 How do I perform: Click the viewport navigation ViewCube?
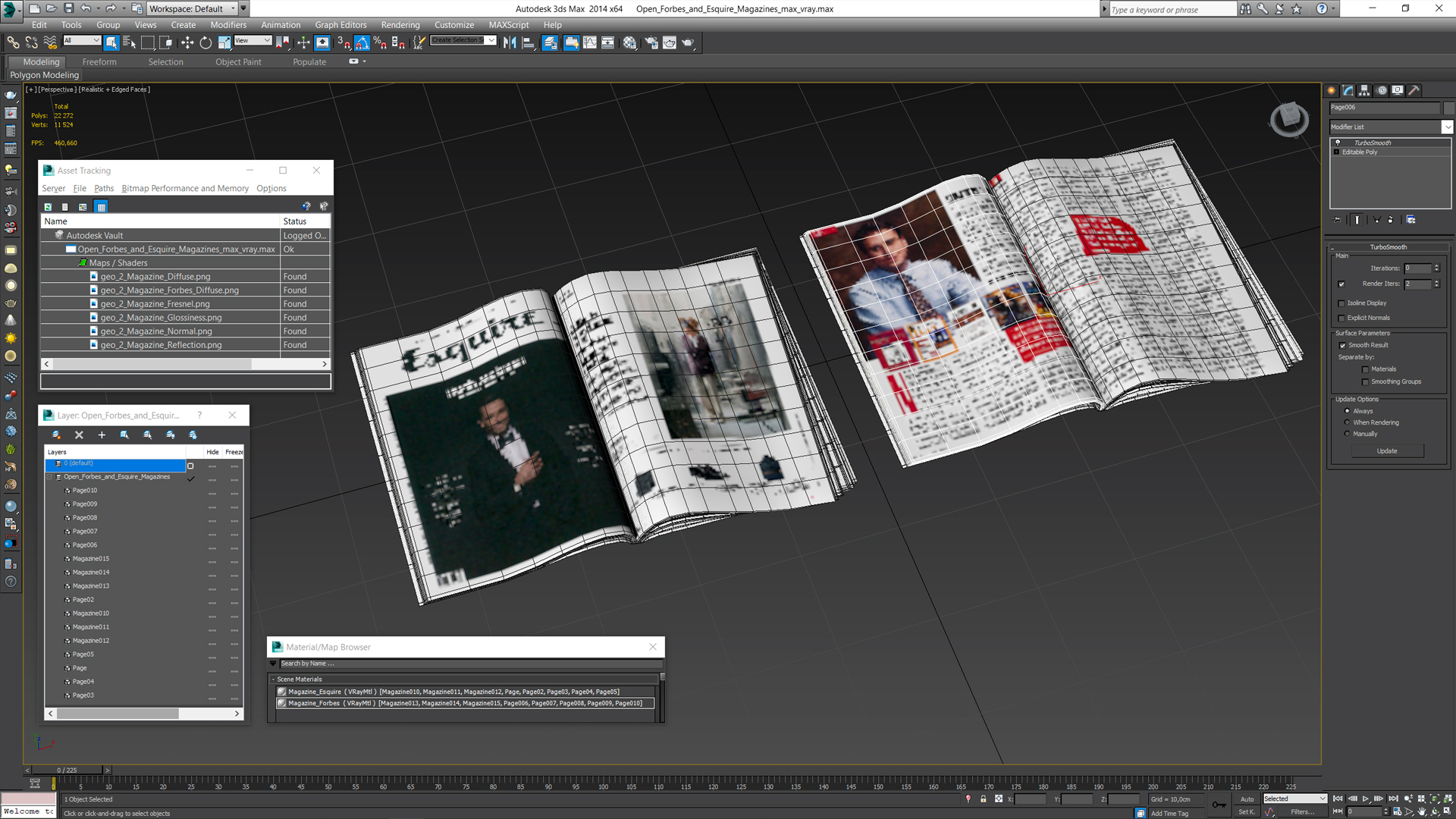click(x=1288, y=120)
